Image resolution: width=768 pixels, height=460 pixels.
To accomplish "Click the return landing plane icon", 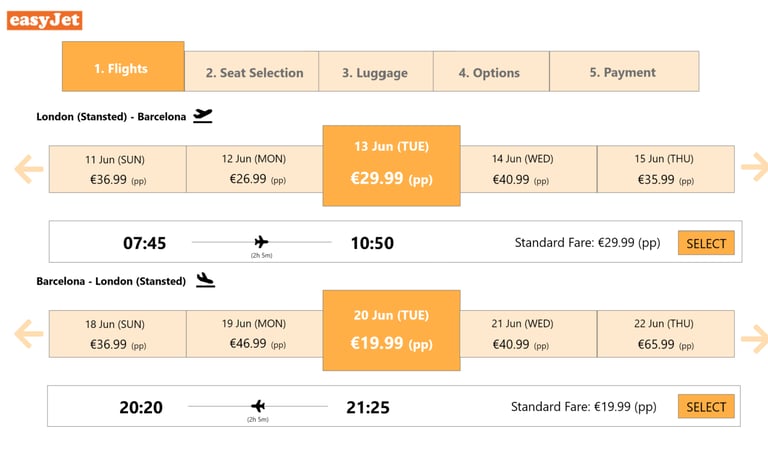I will pos(205,280).
